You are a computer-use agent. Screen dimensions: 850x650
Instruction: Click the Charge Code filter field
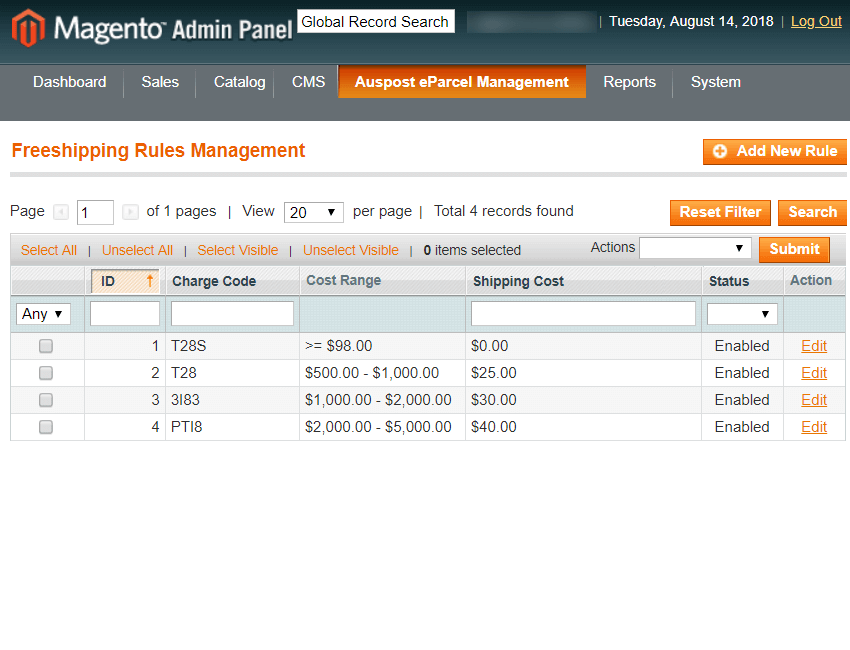pos(232,314)
